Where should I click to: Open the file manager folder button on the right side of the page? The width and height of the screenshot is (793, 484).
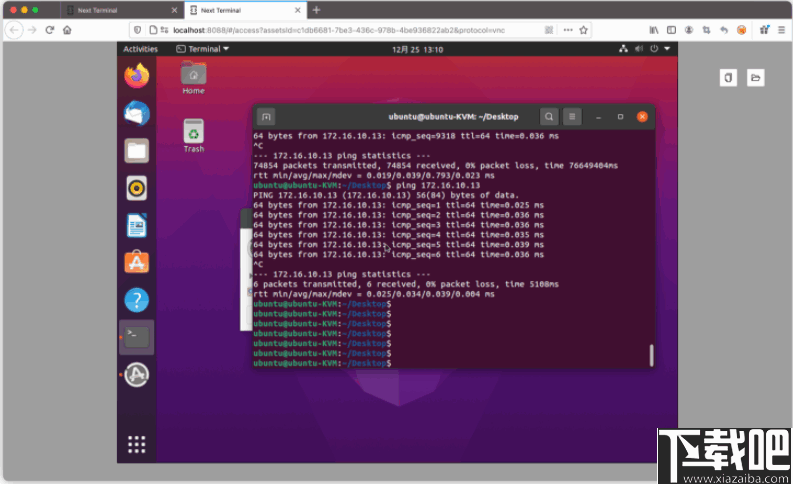[x=756, y=78]
